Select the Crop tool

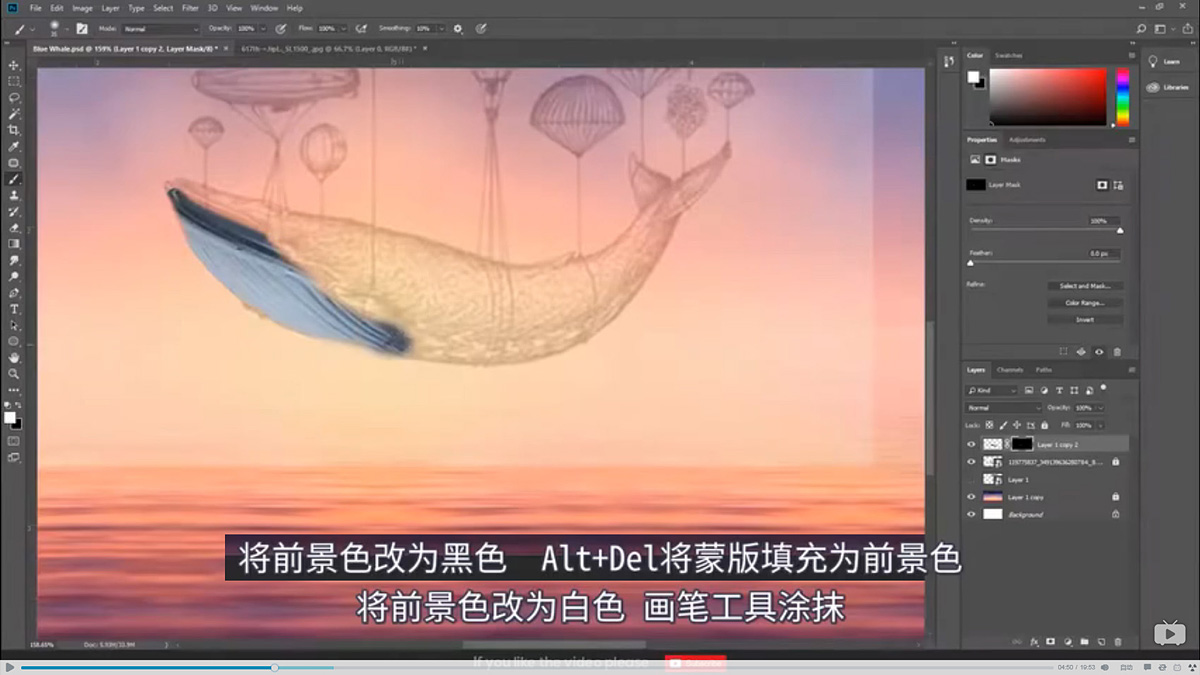pyautogui.click(x=13, y=130)
